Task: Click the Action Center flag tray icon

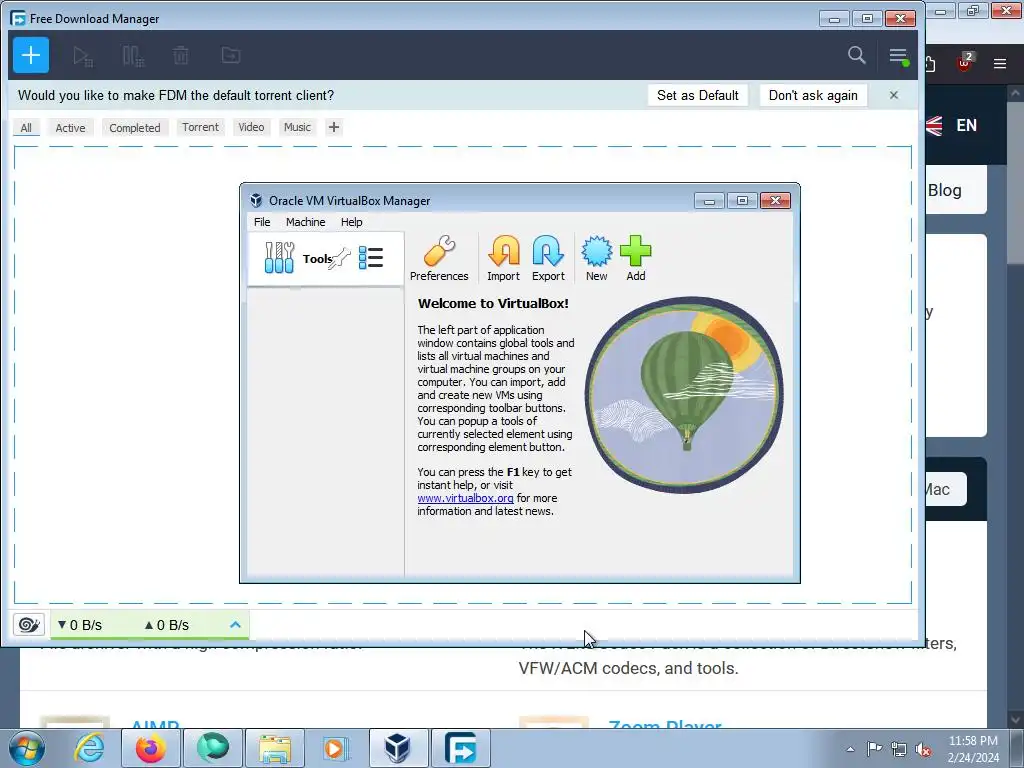Action: click(874, 749)
